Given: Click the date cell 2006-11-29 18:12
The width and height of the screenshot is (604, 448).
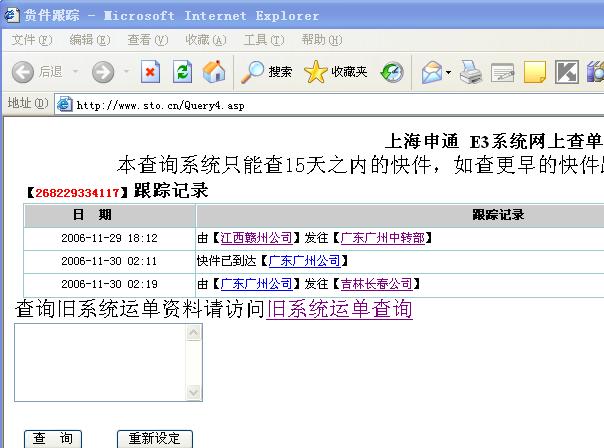Looking at the screenshot, I should [x=109, y=238].
